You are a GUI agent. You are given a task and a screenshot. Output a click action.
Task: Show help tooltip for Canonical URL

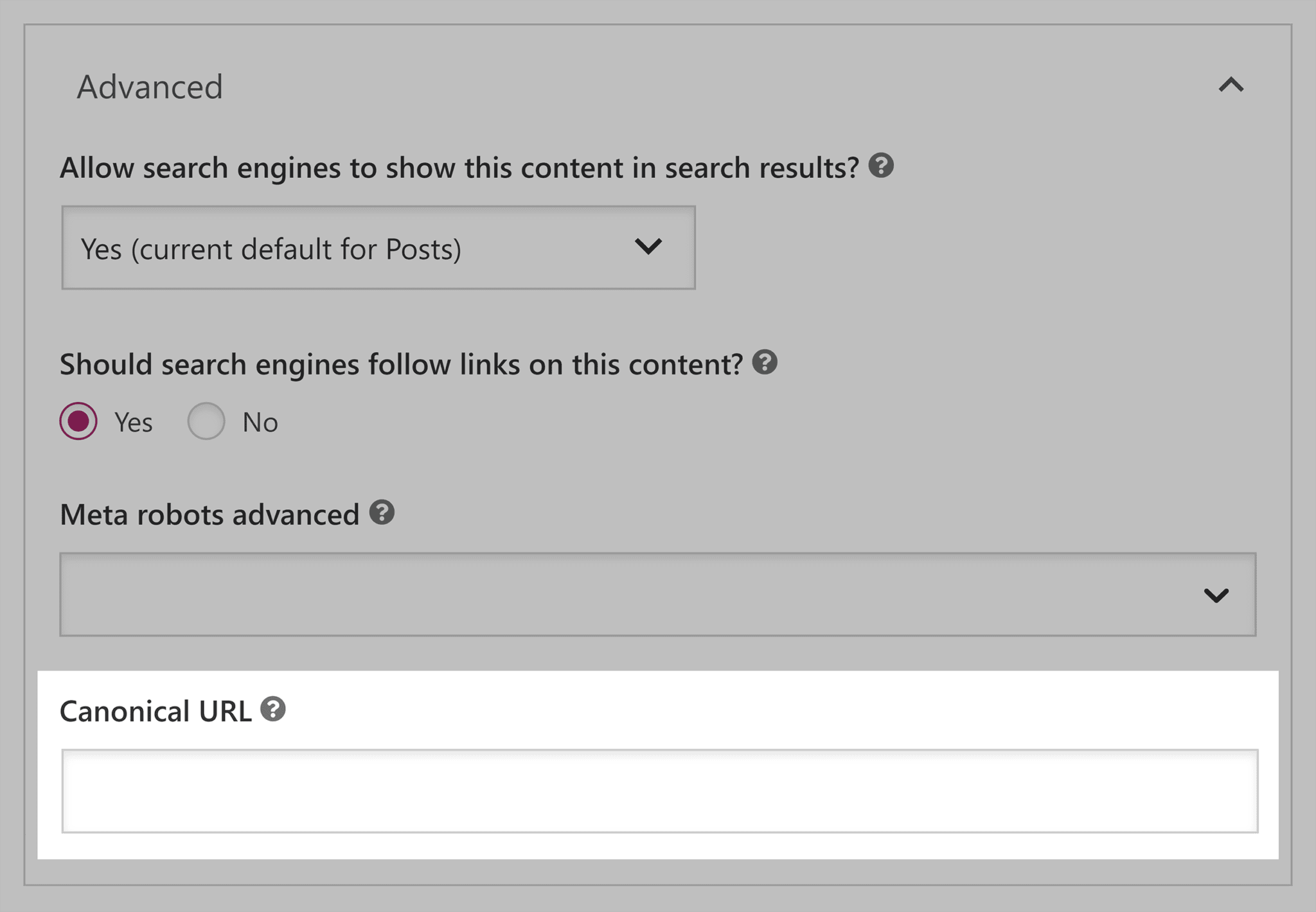pos(273,709)
